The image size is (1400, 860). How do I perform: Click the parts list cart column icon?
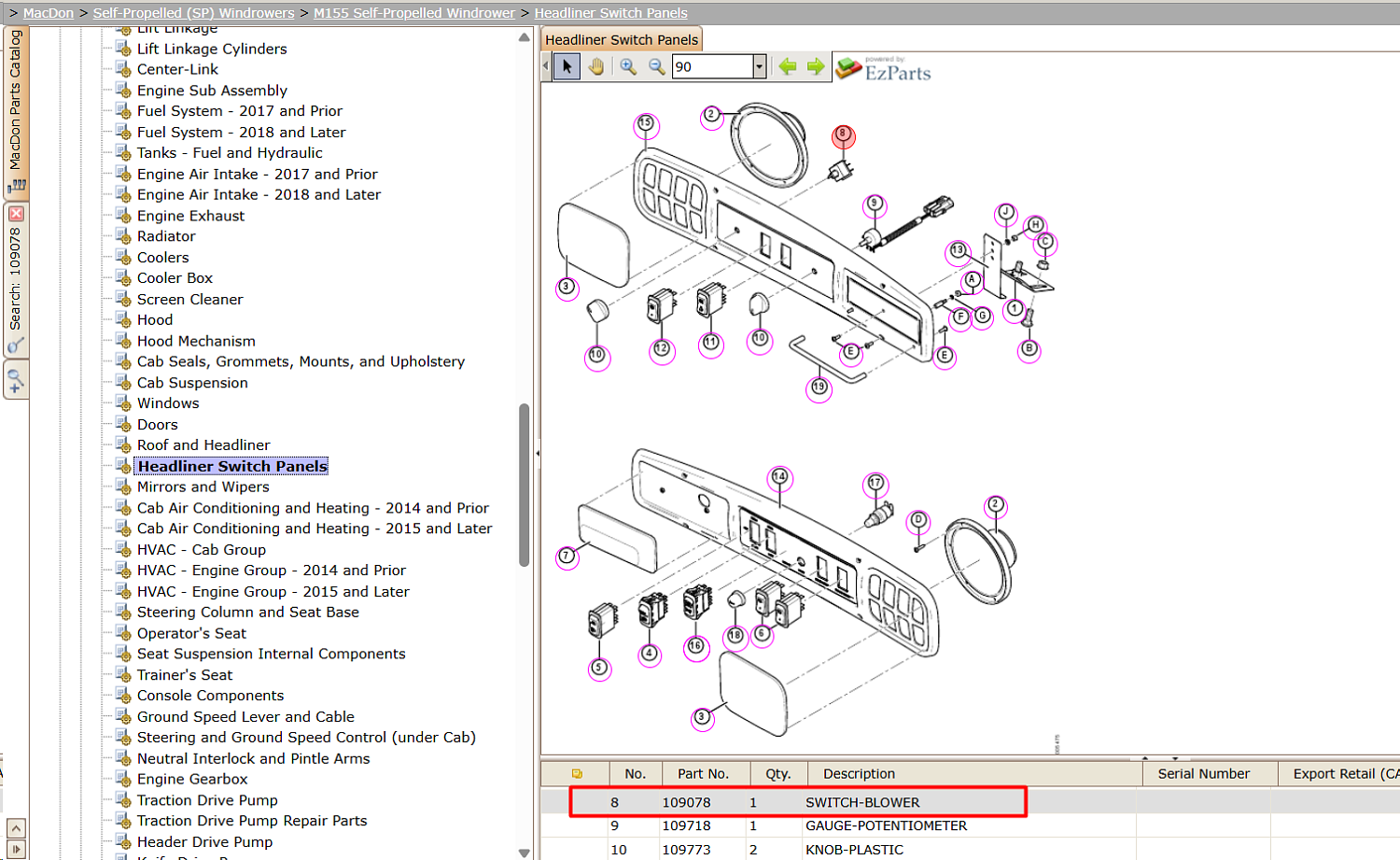577,773
